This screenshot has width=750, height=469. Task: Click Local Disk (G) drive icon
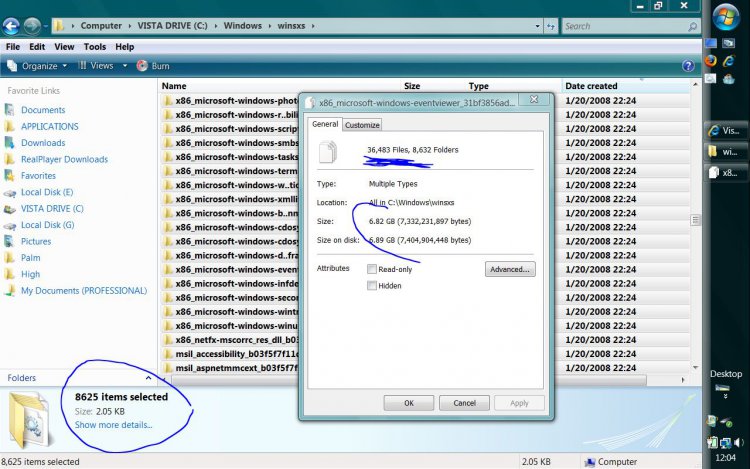[x=10, y=225]
